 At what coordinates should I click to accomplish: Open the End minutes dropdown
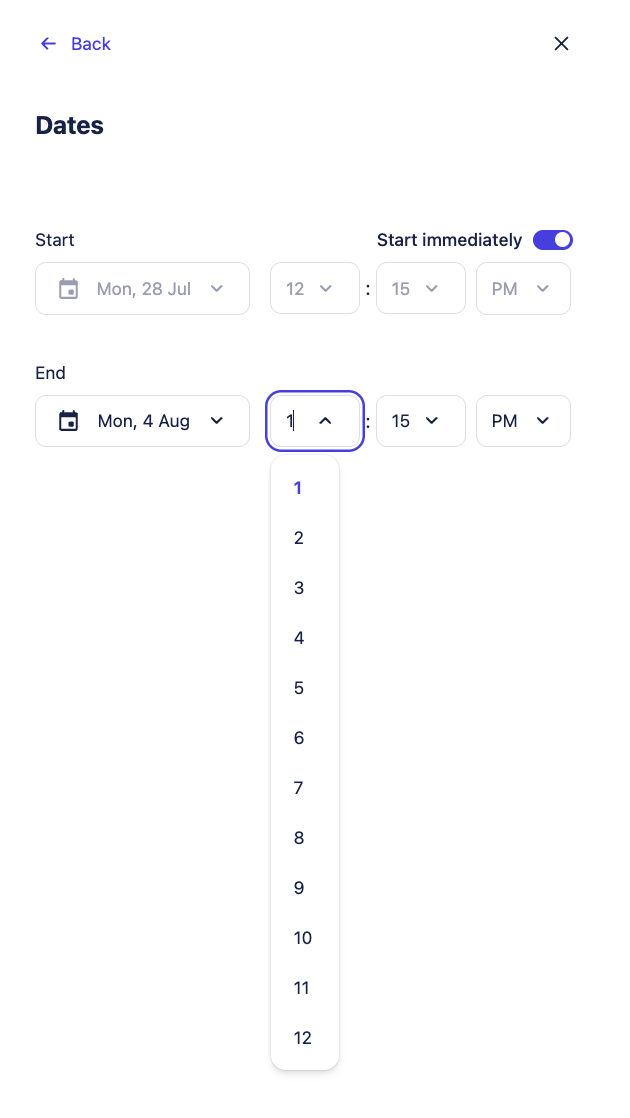(x=420, y=421)
